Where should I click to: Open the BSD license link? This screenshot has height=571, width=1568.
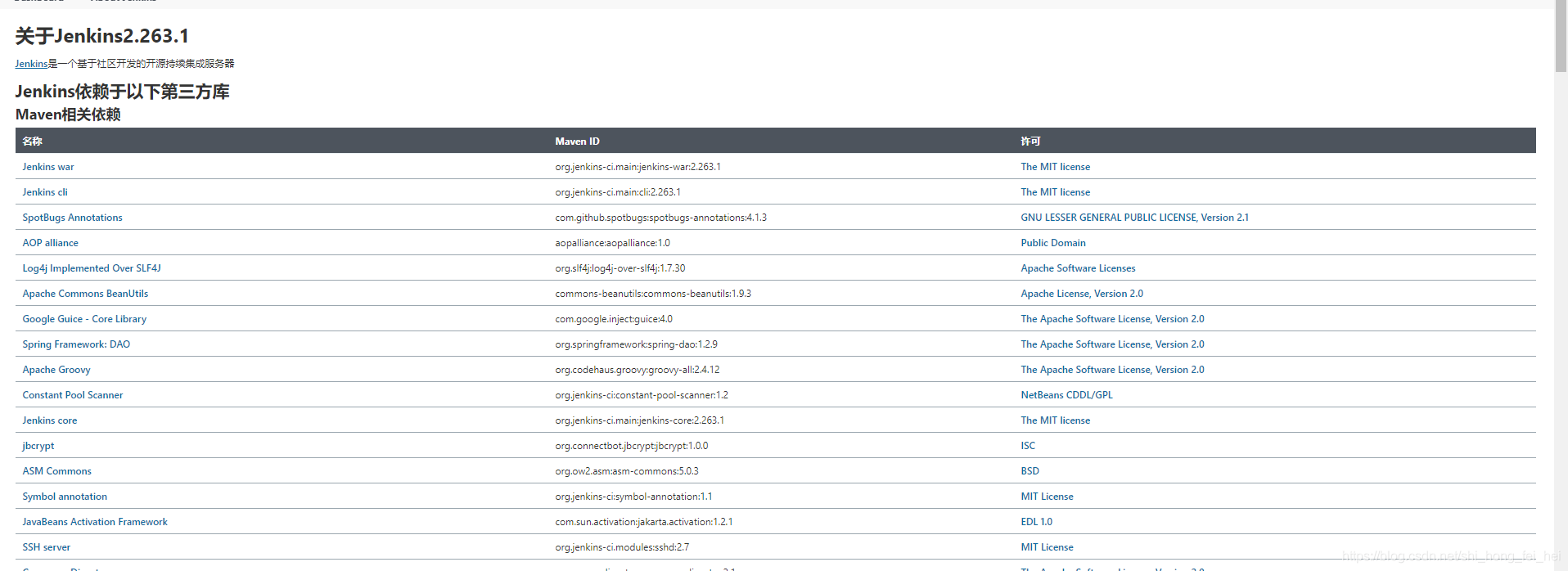point(1030,471)
